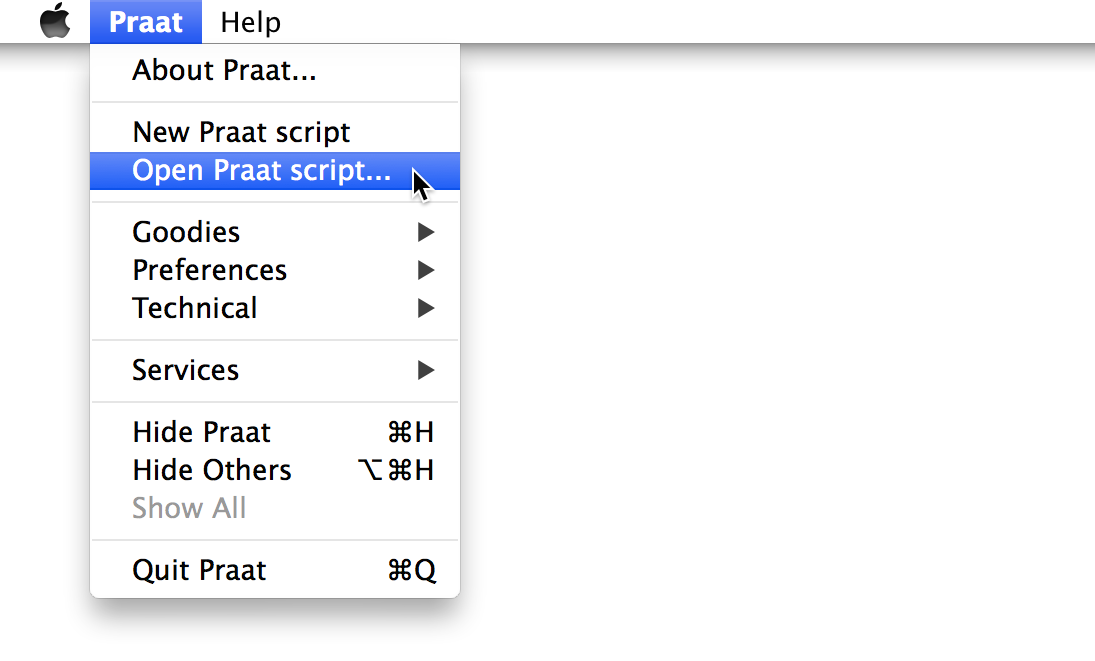Click the greyed-out Show All item
1095x661 pixels.
(x=189, y=508)
